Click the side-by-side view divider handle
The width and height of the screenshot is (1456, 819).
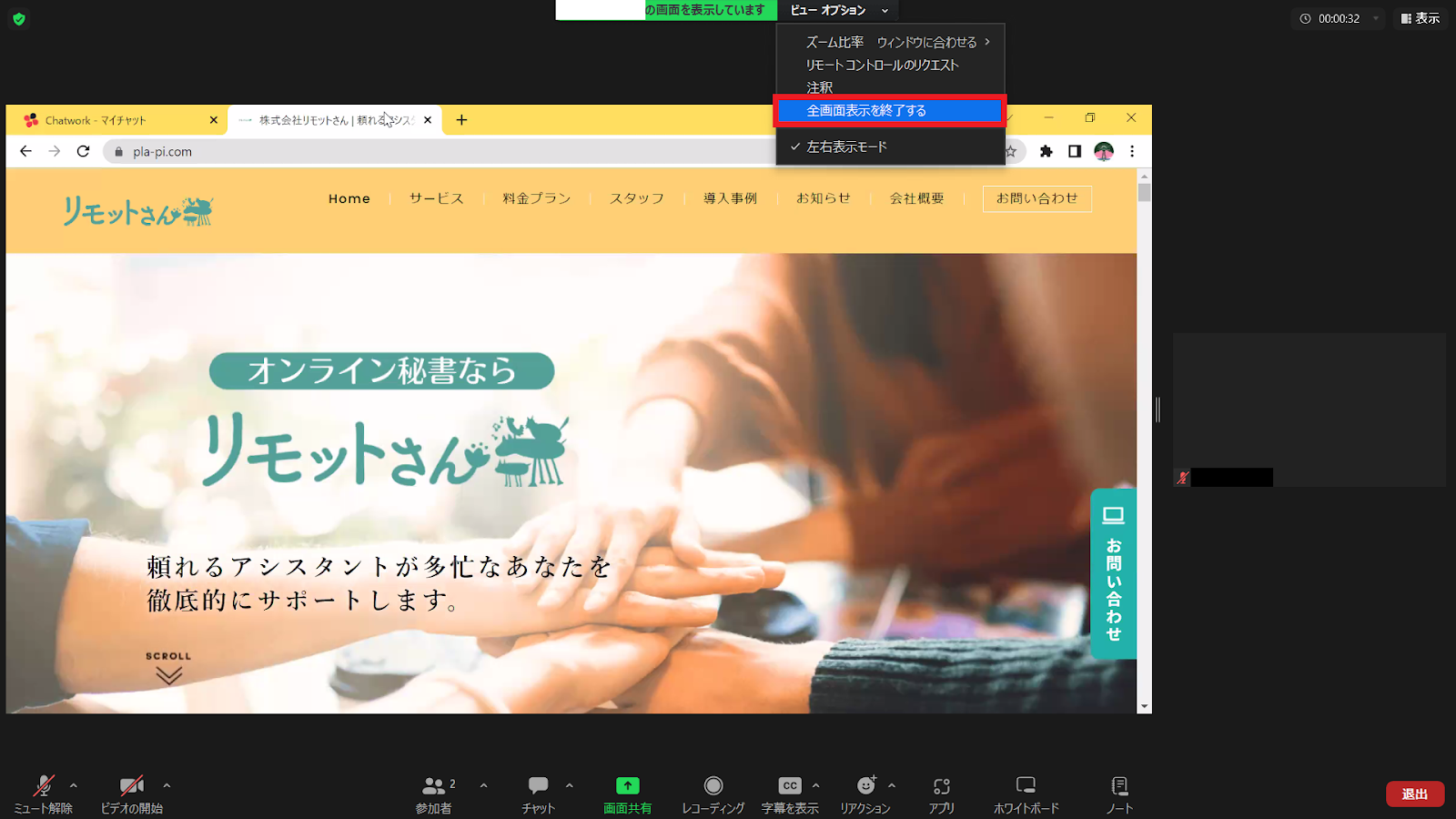(x=1158, y=409)
